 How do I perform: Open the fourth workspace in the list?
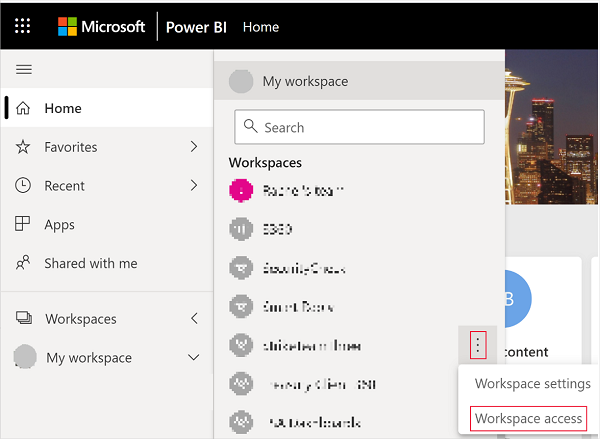tap(359, 307)
